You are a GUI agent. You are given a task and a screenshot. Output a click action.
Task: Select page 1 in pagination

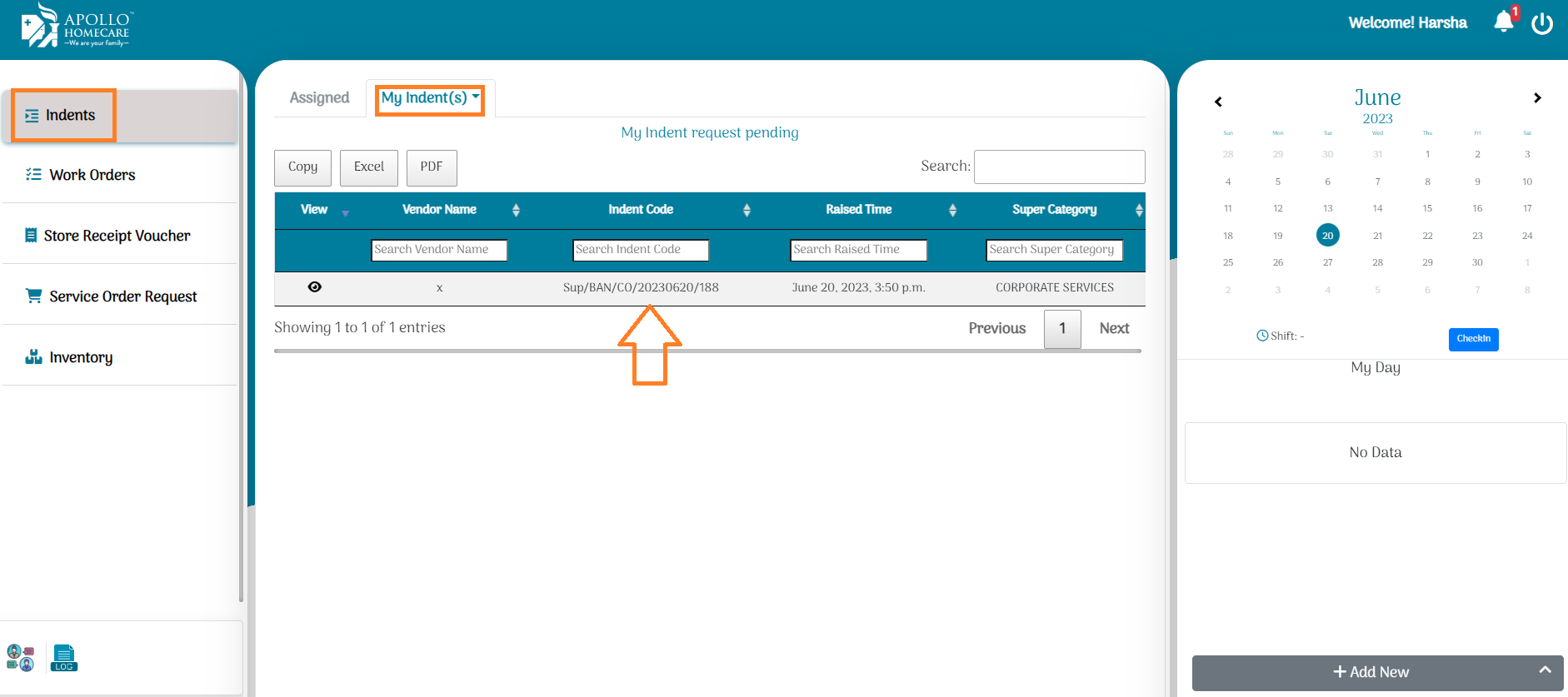[1062, 329]
